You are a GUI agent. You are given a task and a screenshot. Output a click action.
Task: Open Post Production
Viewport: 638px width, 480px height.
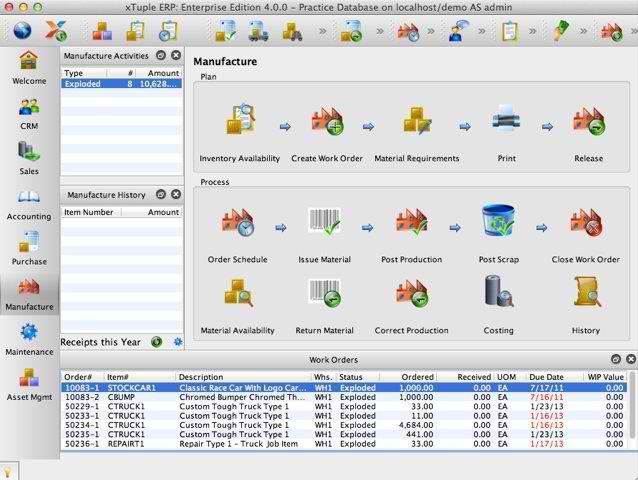(x=412, y=223)
